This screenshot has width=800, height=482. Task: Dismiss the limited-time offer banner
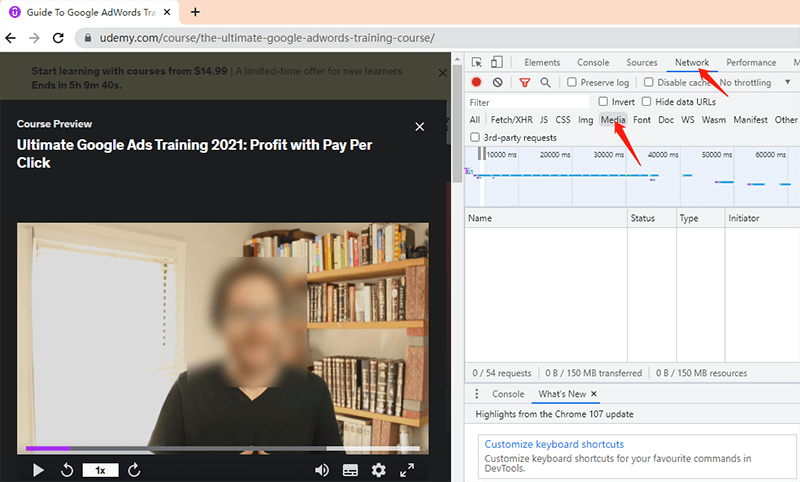442,73
